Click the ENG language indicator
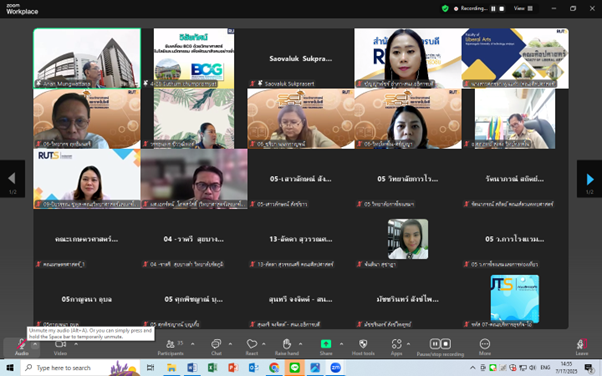 [545, 368]
